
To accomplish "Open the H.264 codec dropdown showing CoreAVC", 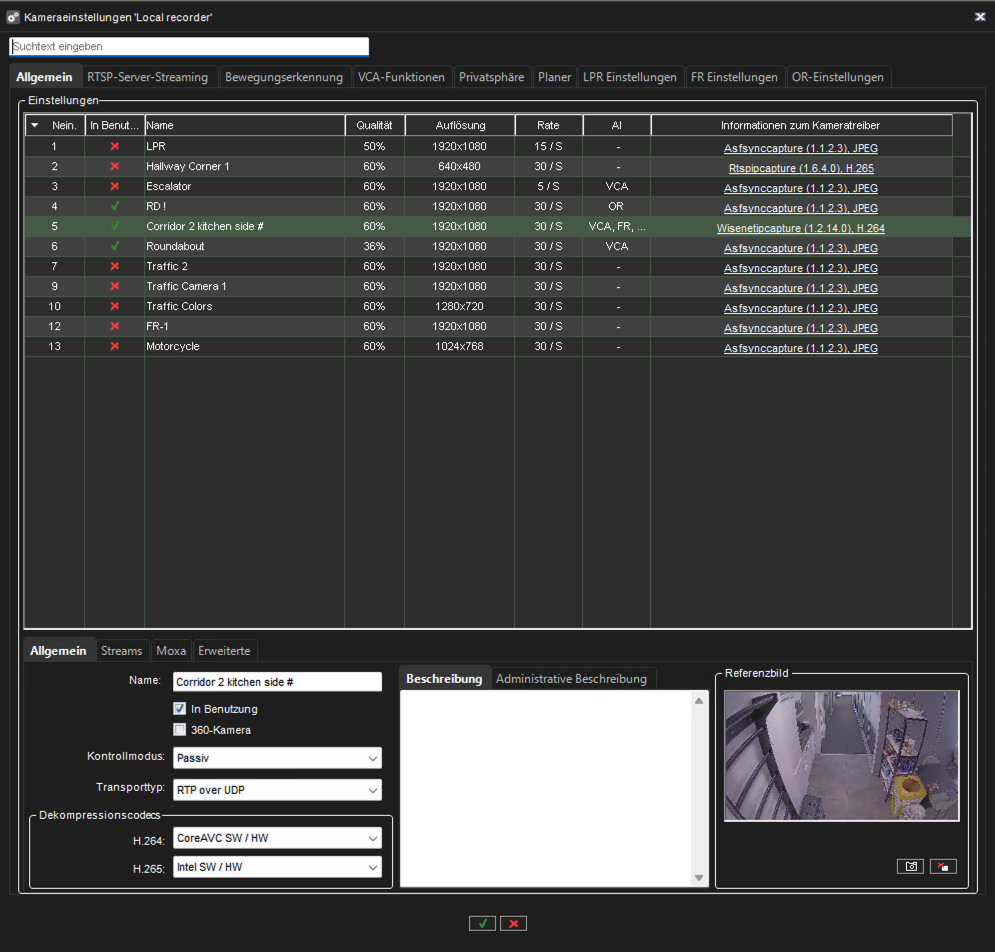I will [x=277, y=837].
